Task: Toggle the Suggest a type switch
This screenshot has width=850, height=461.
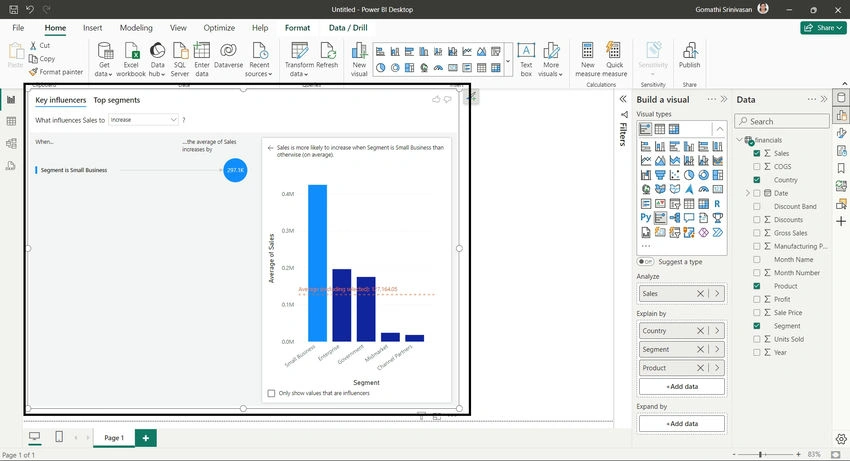Action: click(645, 261)
